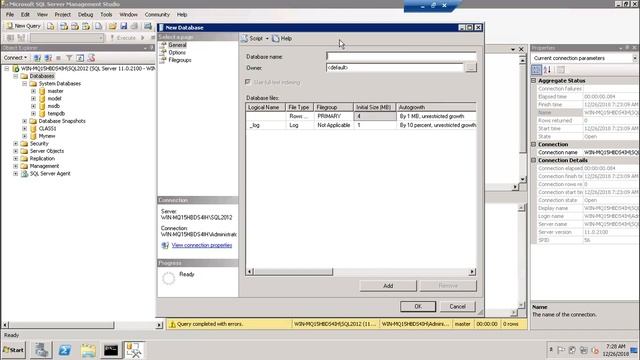
Task: Click the New Query toolbar button
Action: (24, 26)
